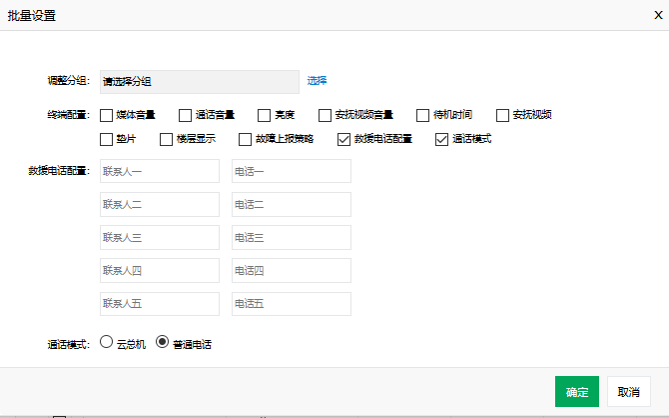Screen dimensions: 669x418
Task: Uncheck the 通话模式 checkbox
Action: pyautogui.click(x=442, y=139)
